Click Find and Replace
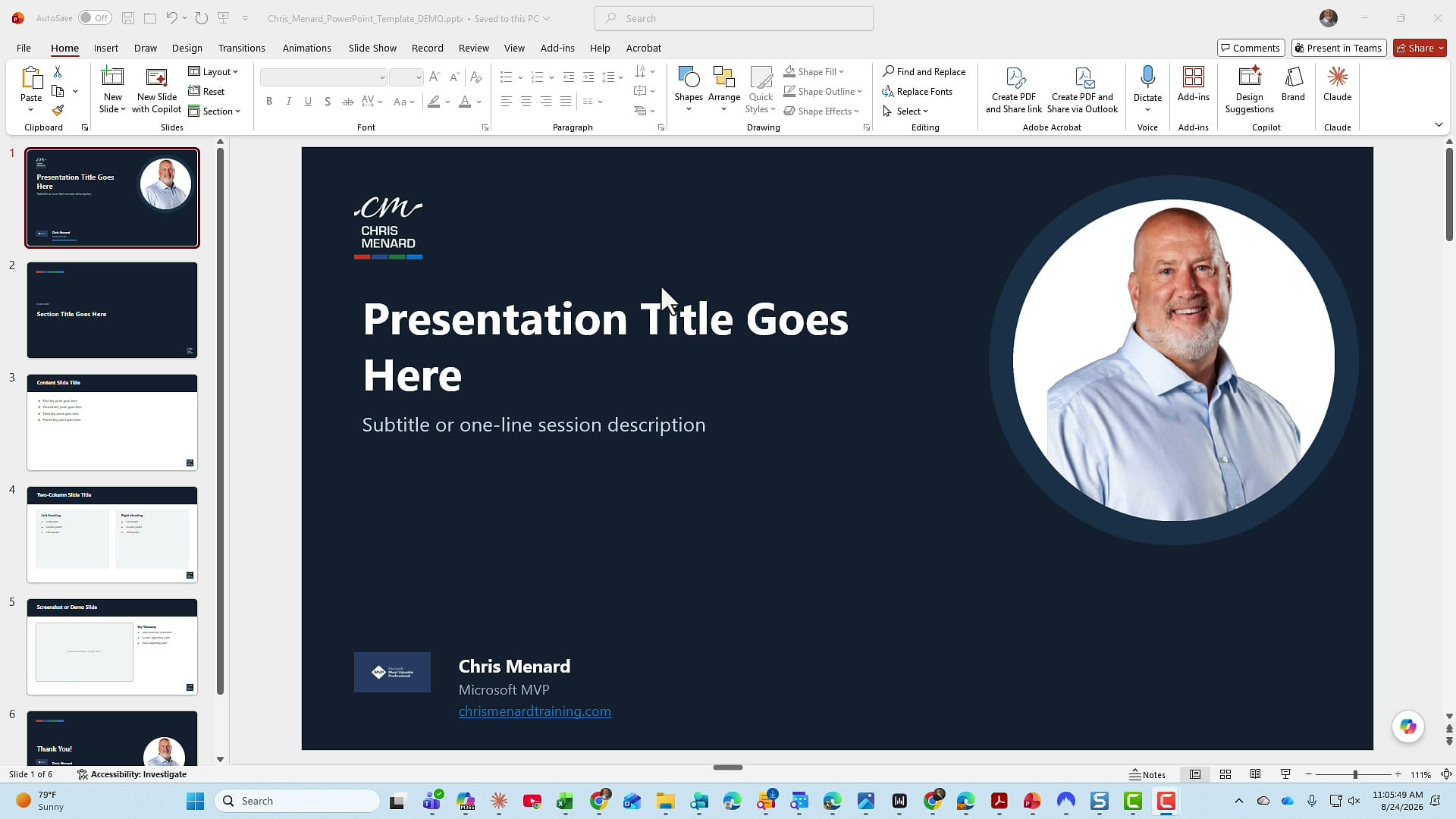This screenshot has height=819, width=1456. [924, 71]
